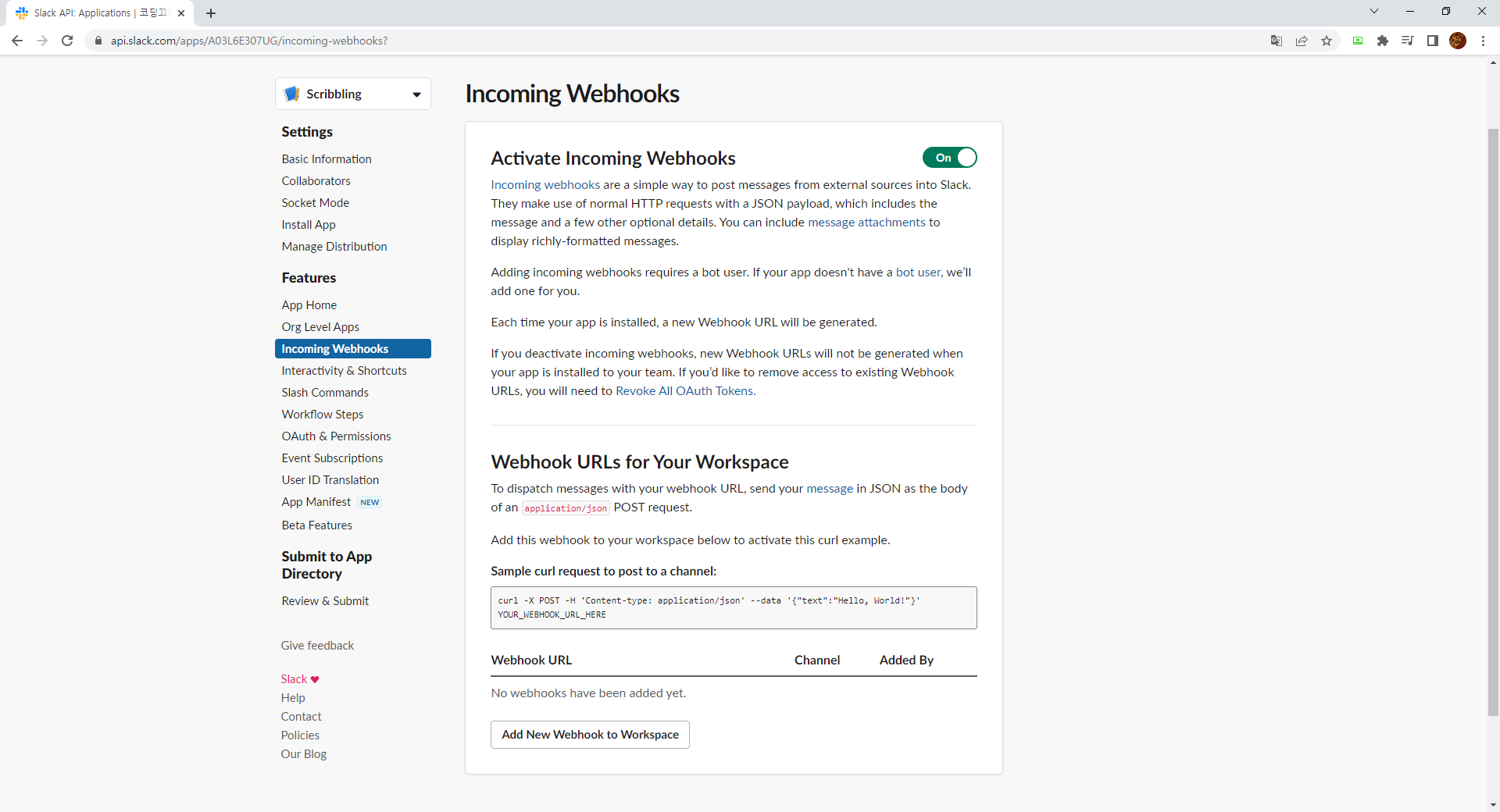Turn off Activate Incoming Webhooks toggle
The height and width of the screenshot is (812, 1500).
click(x=950, y=158)
